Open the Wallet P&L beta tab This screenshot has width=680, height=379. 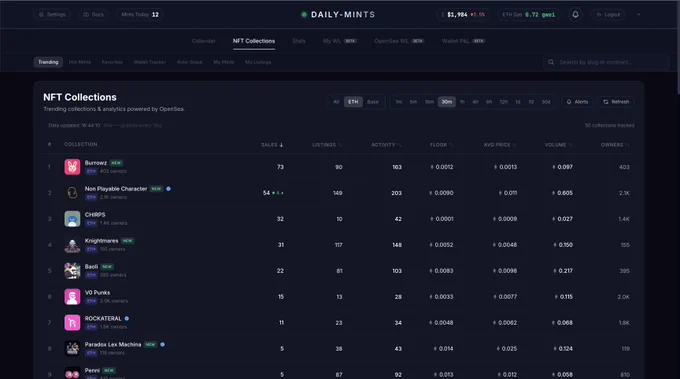pos(464,41)
